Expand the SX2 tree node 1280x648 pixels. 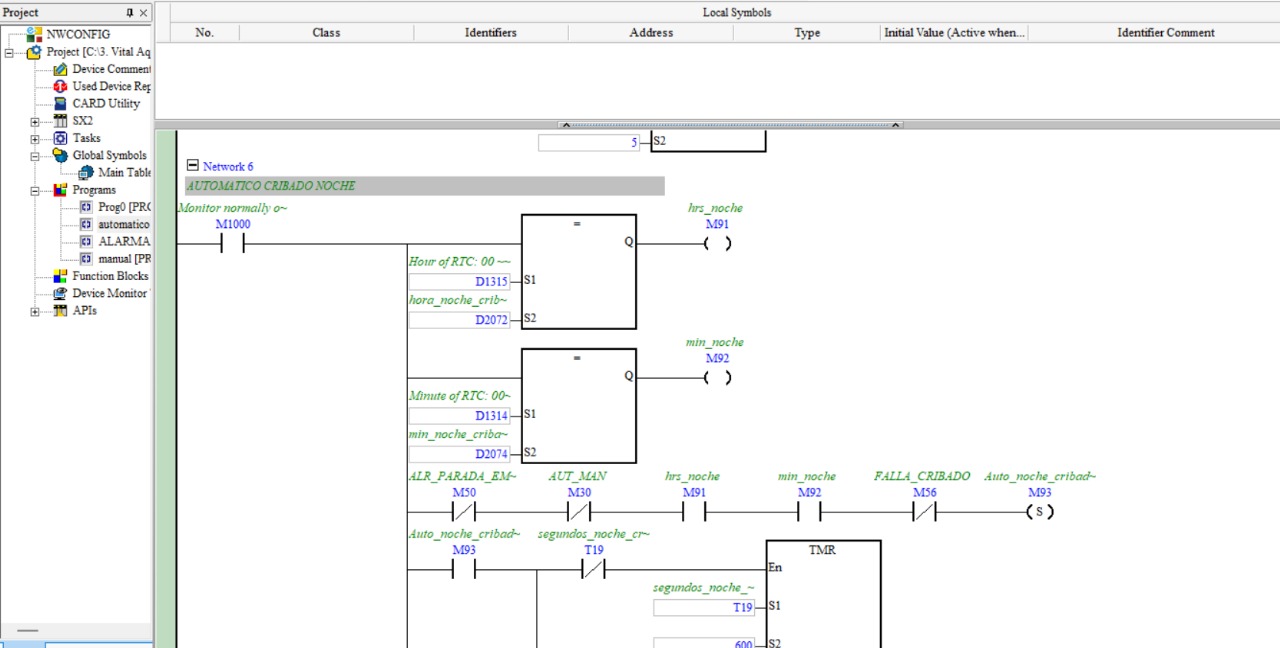pyautogui.click(x=35, y=121)
